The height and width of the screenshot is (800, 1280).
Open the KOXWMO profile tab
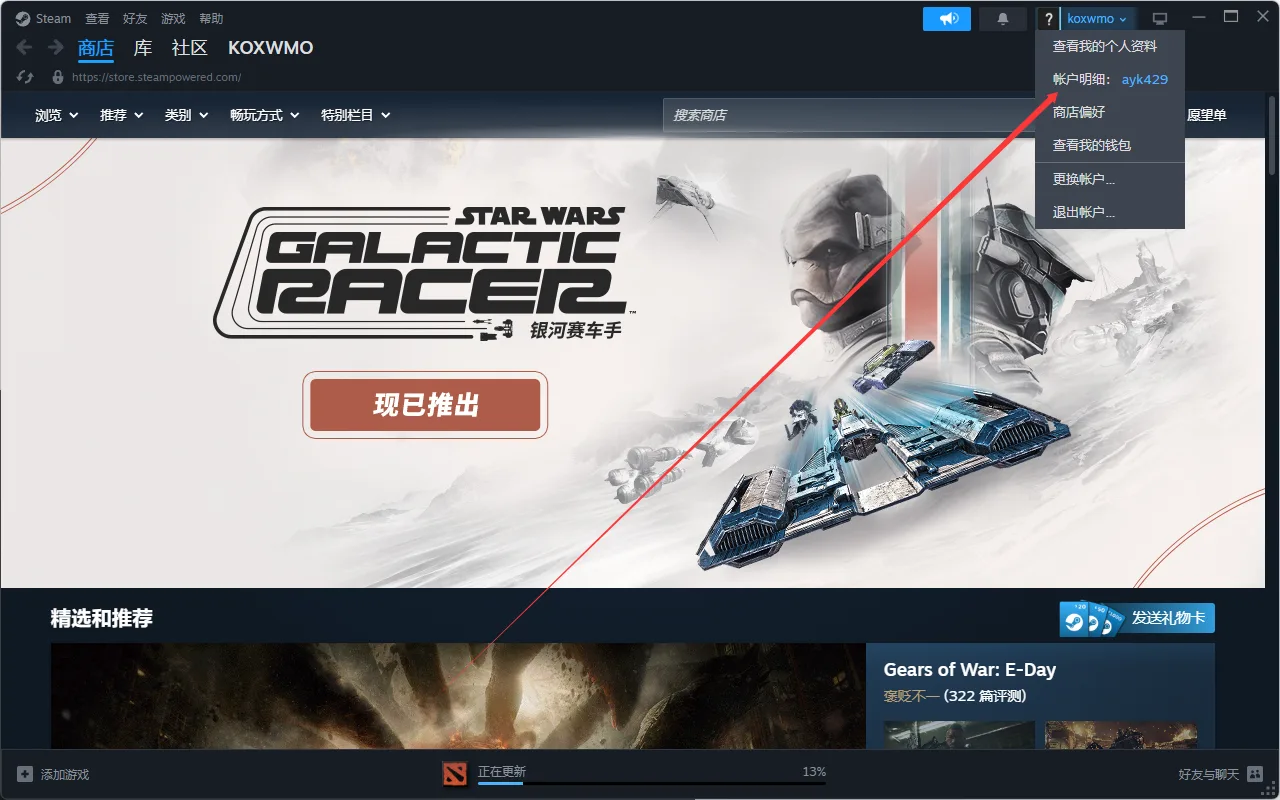[270, 48]
